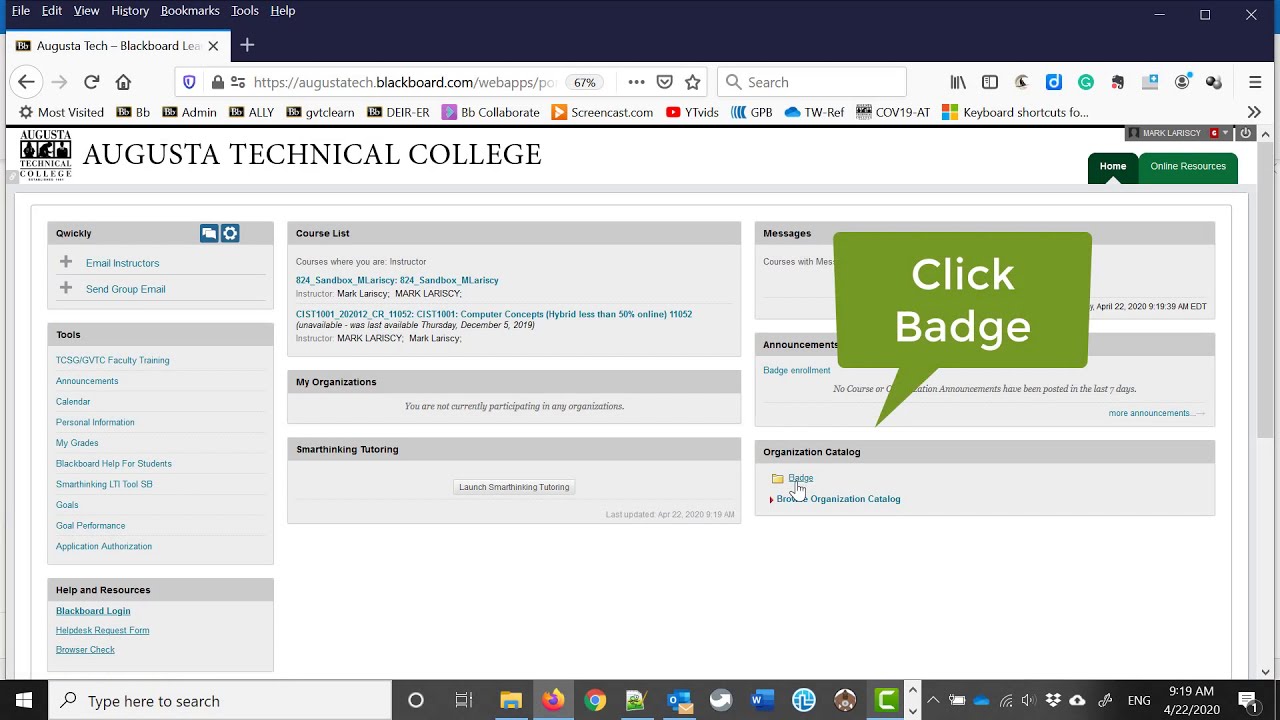Click the logout power icon at top right

click(1246, 133)
